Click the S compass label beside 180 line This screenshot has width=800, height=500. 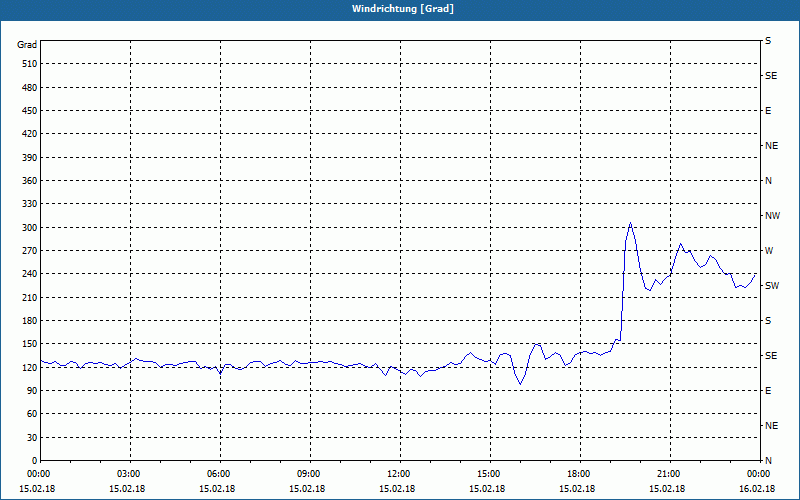pos(768,321)
